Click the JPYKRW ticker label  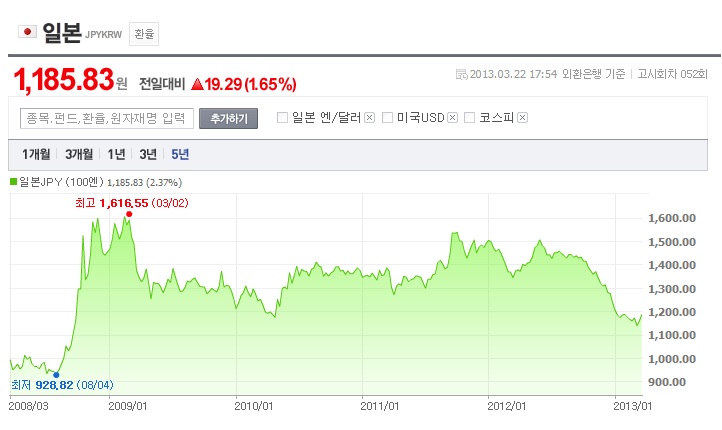[x=104, y=35]
